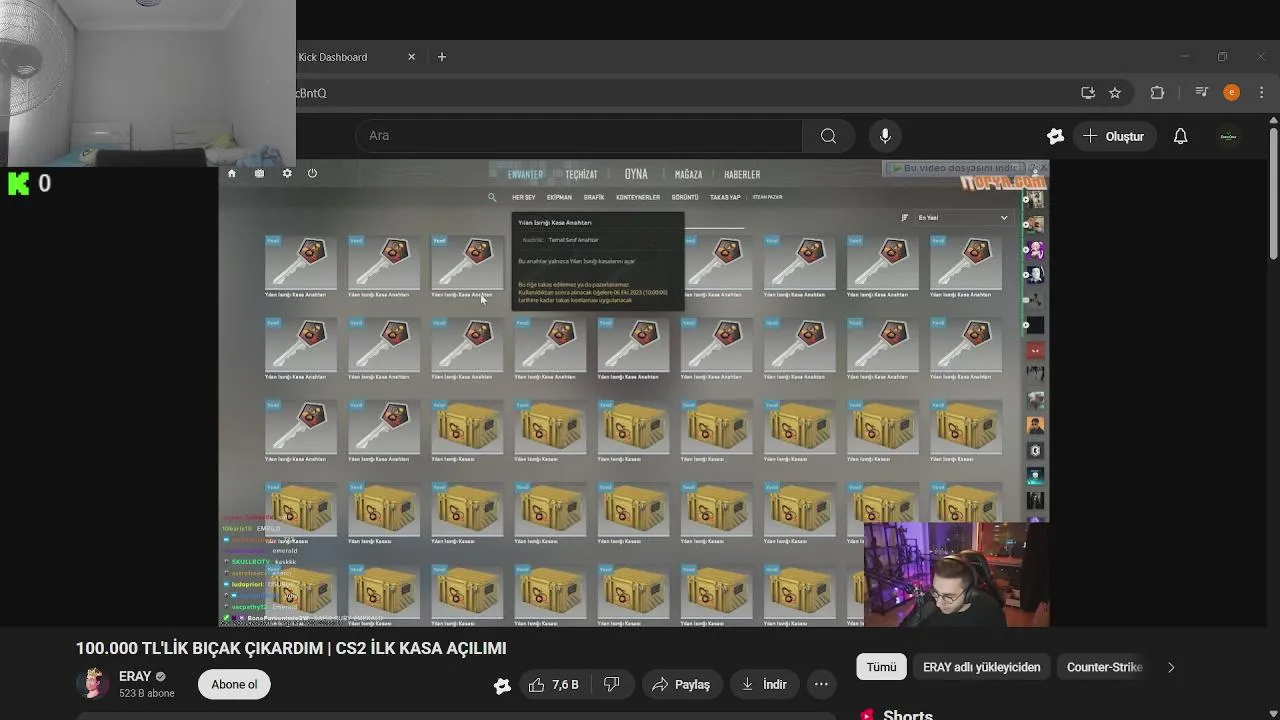Open more actions three-dot menu

821,685
